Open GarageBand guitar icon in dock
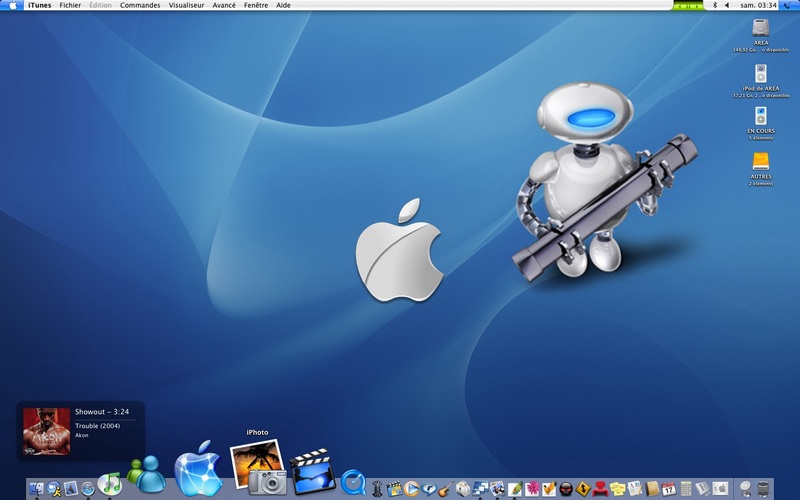Viewport: 800px width, 500px height. pyautogui.click(x=445, y=489)
